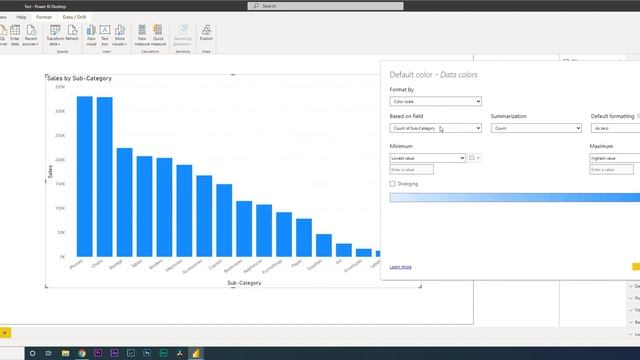Select the Chairs bar in chart
640x360 pixels.
click(104, 177)
